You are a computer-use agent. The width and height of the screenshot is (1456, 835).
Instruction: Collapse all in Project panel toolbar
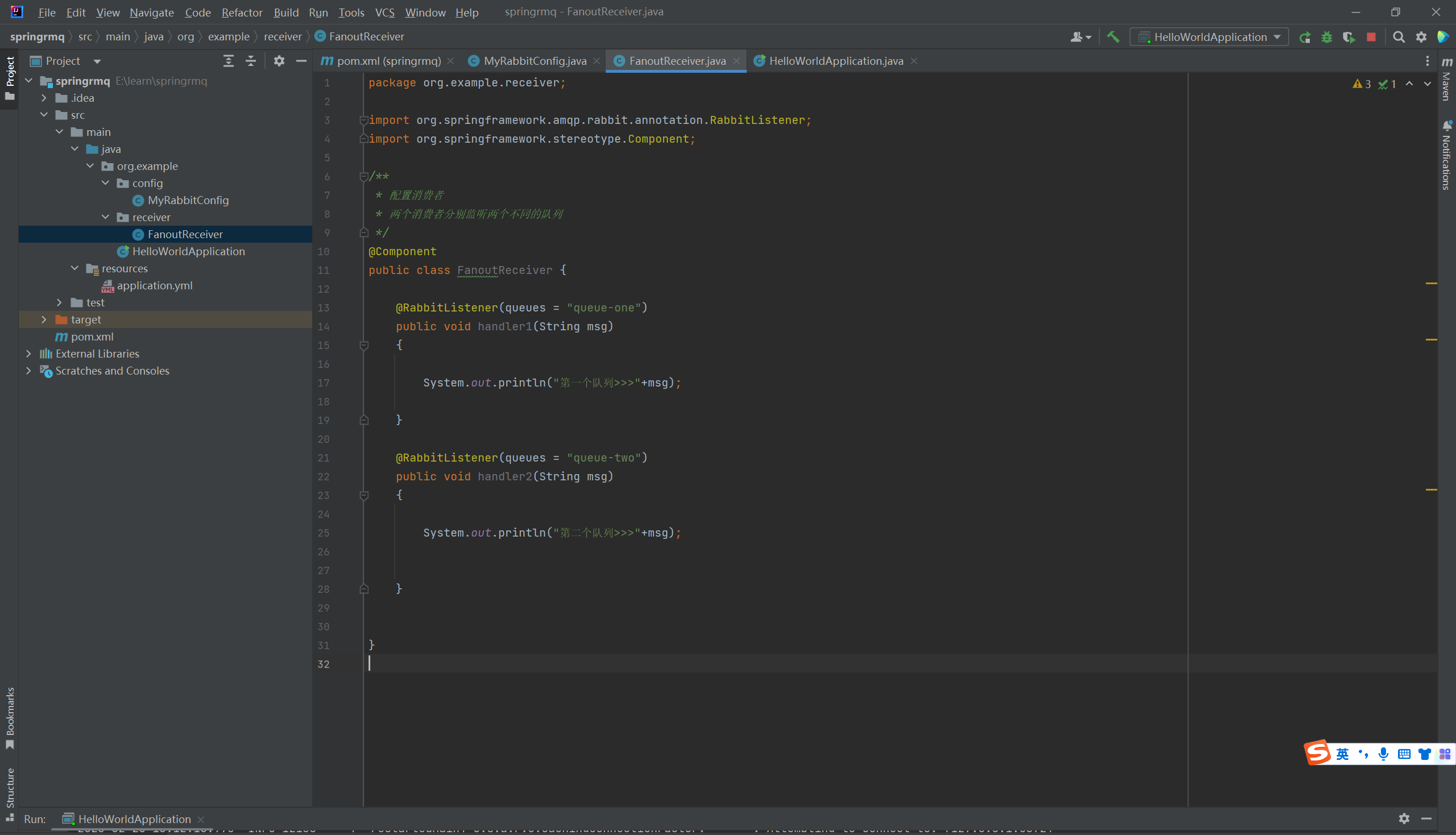(x=251, y=61)
